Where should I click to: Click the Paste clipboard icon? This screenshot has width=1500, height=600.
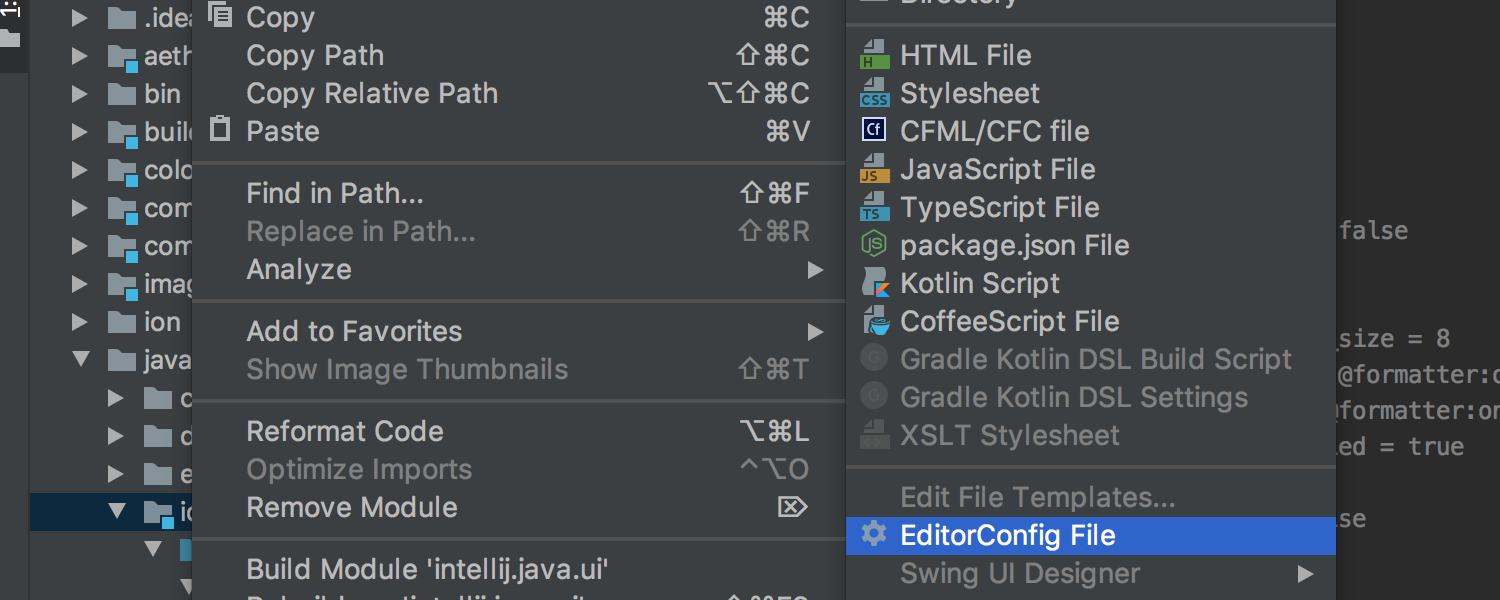pos(219,130)
